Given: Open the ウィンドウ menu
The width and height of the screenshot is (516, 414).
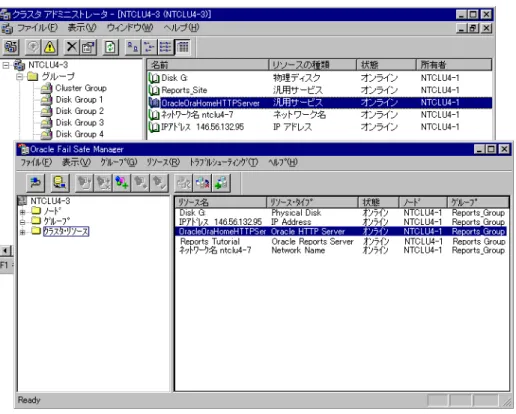Looking at the screenshot, I should (x=130, y=28).
